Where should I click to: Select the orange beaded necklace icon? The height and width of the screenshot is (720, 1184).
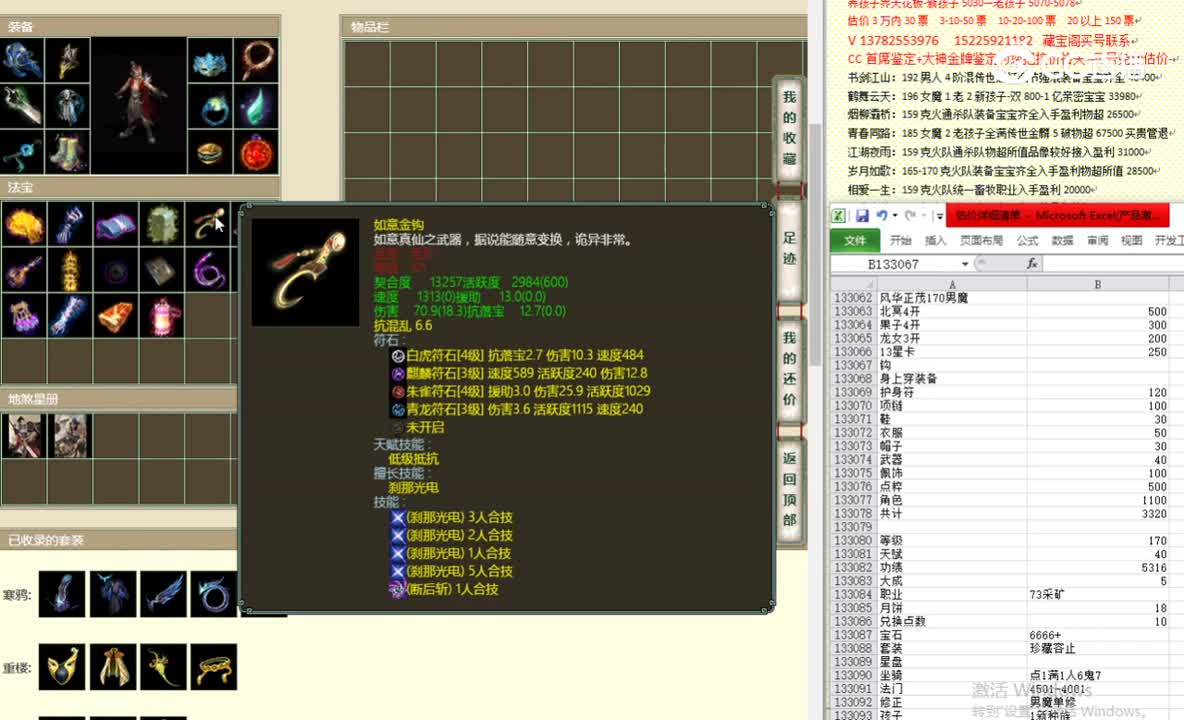(256, 60)
